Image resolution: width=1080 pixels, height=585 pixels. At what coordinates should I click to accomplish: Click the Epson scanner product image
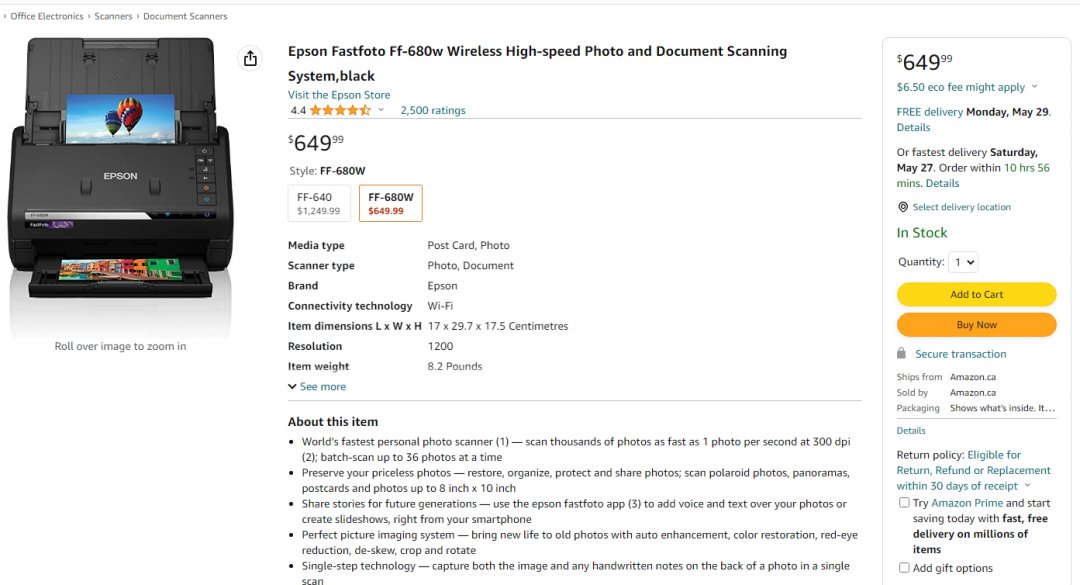120,170
